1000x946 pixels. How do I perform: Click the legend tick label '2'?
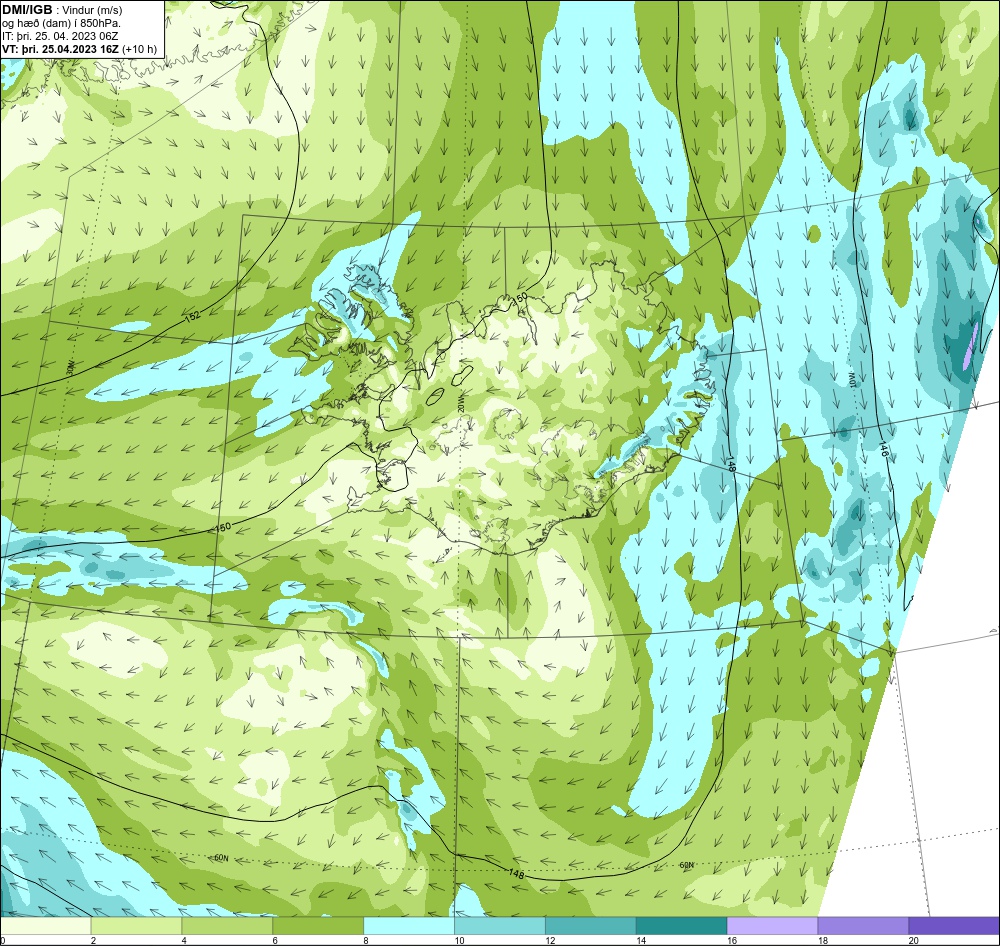(93, 940)
